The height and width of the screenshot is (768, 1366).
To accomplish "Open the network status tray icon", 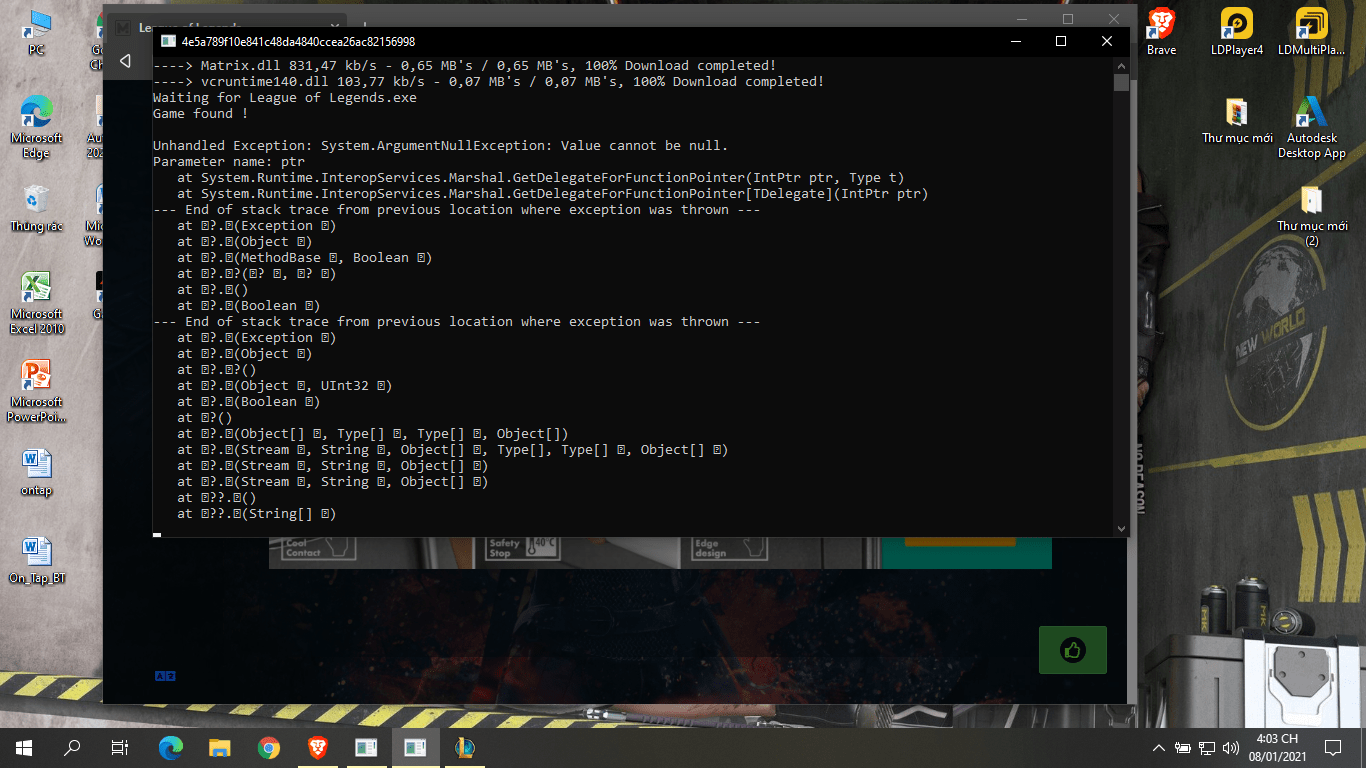I will pyautogui.click(x=1207, y=747).
